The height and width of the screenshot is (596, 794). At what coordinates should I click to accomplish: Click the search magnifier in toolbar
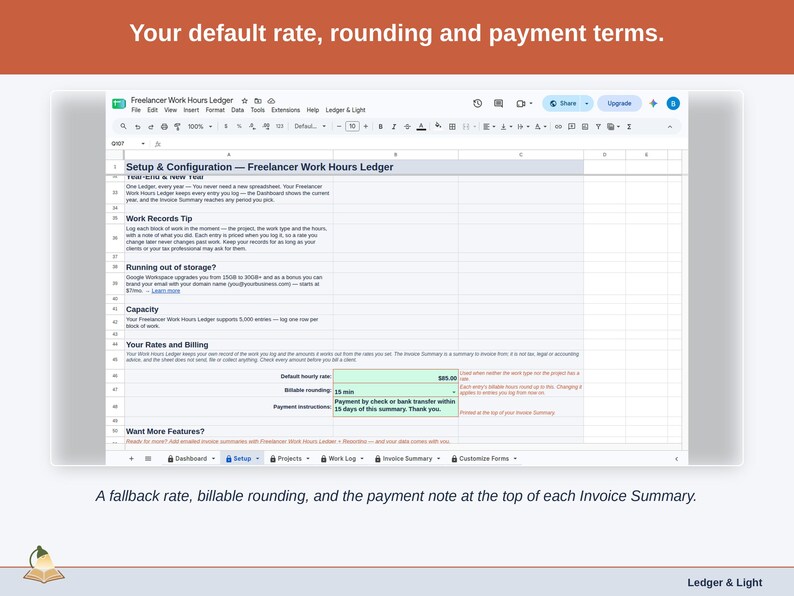[x=123, y=127]
